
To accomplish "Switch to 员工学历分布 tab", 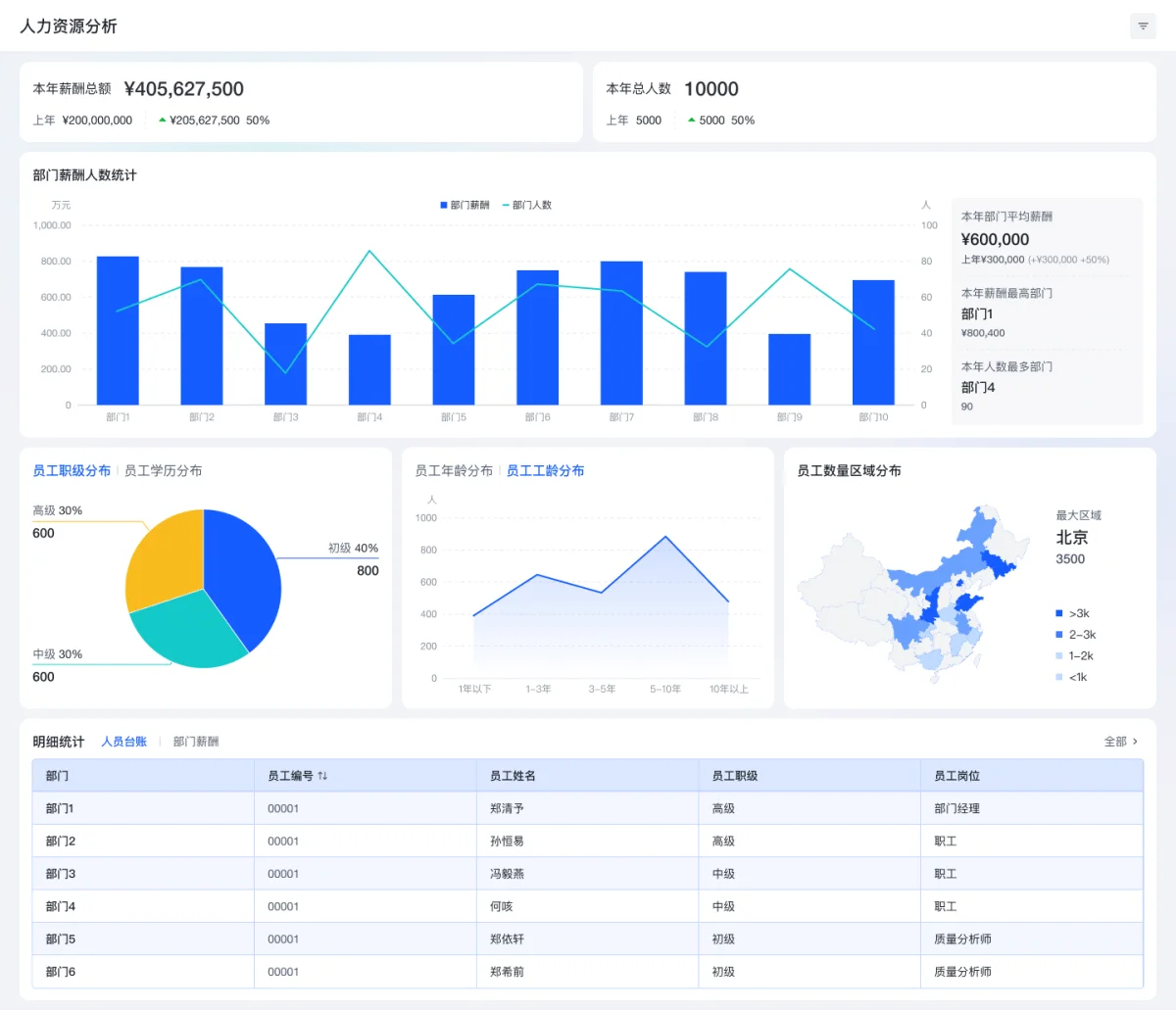I will click(163, 470).
